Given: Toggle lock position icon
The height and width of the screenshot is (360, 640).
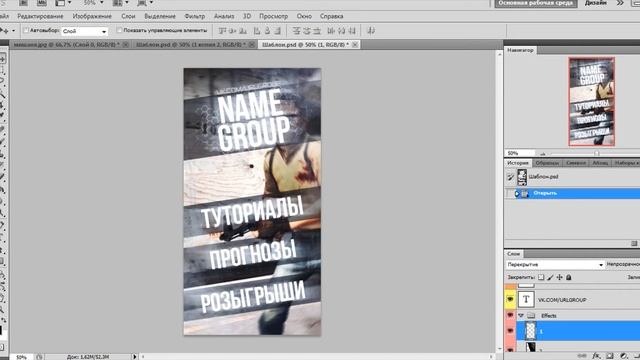Looking at the screenshot, I should tap(559, 278).
